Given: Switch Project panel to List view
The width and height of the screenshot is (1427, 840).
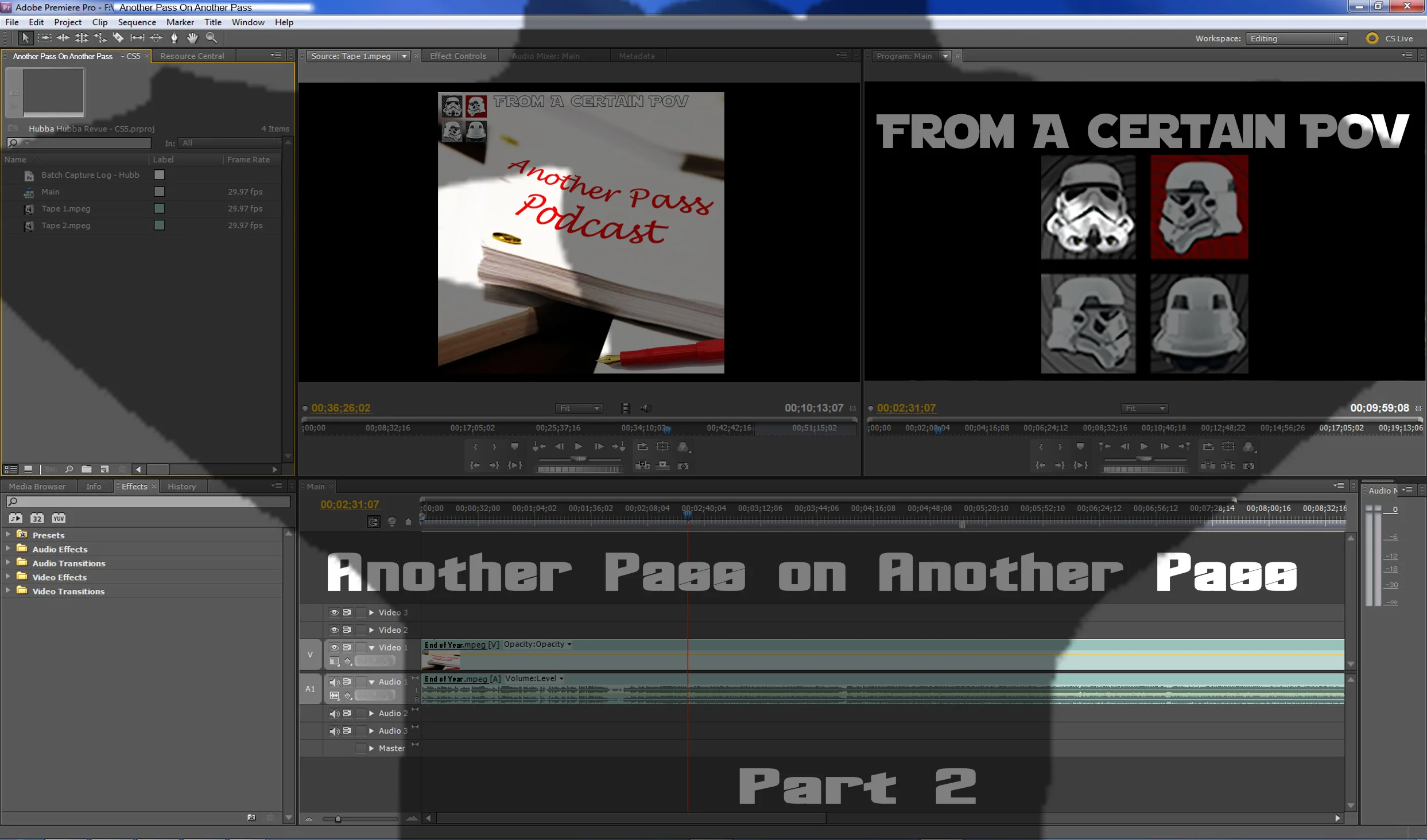Looking at the screenshot, I should [10, 469].
